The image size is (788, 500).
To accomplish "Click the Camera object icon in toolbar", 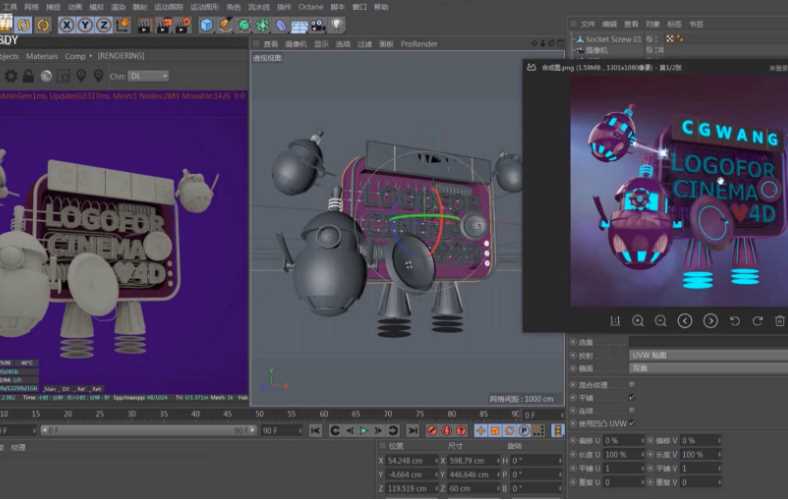I will 318,25.
